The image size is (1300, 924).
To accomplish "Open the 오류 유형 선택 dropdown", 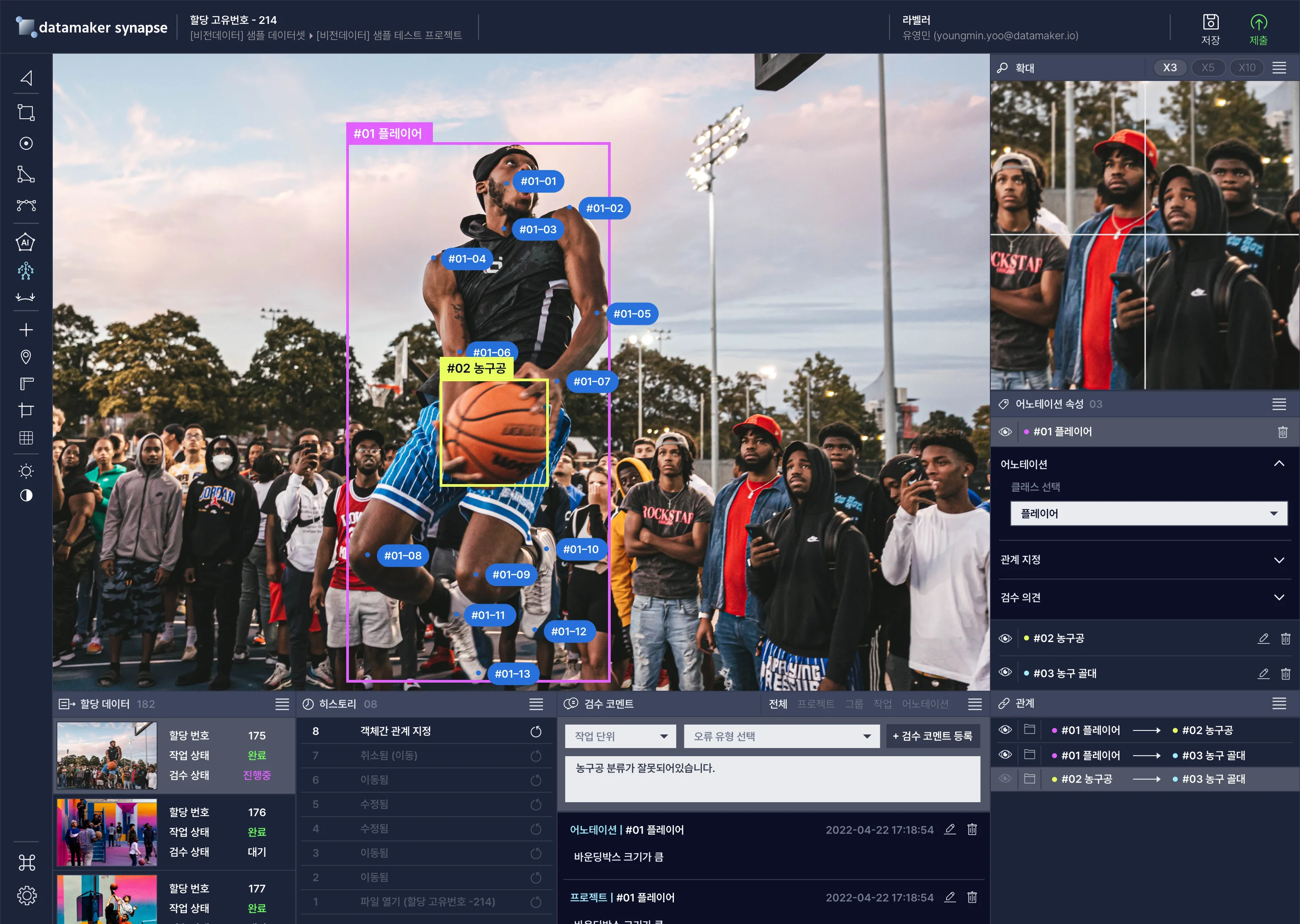I will [x=781, y=736].
